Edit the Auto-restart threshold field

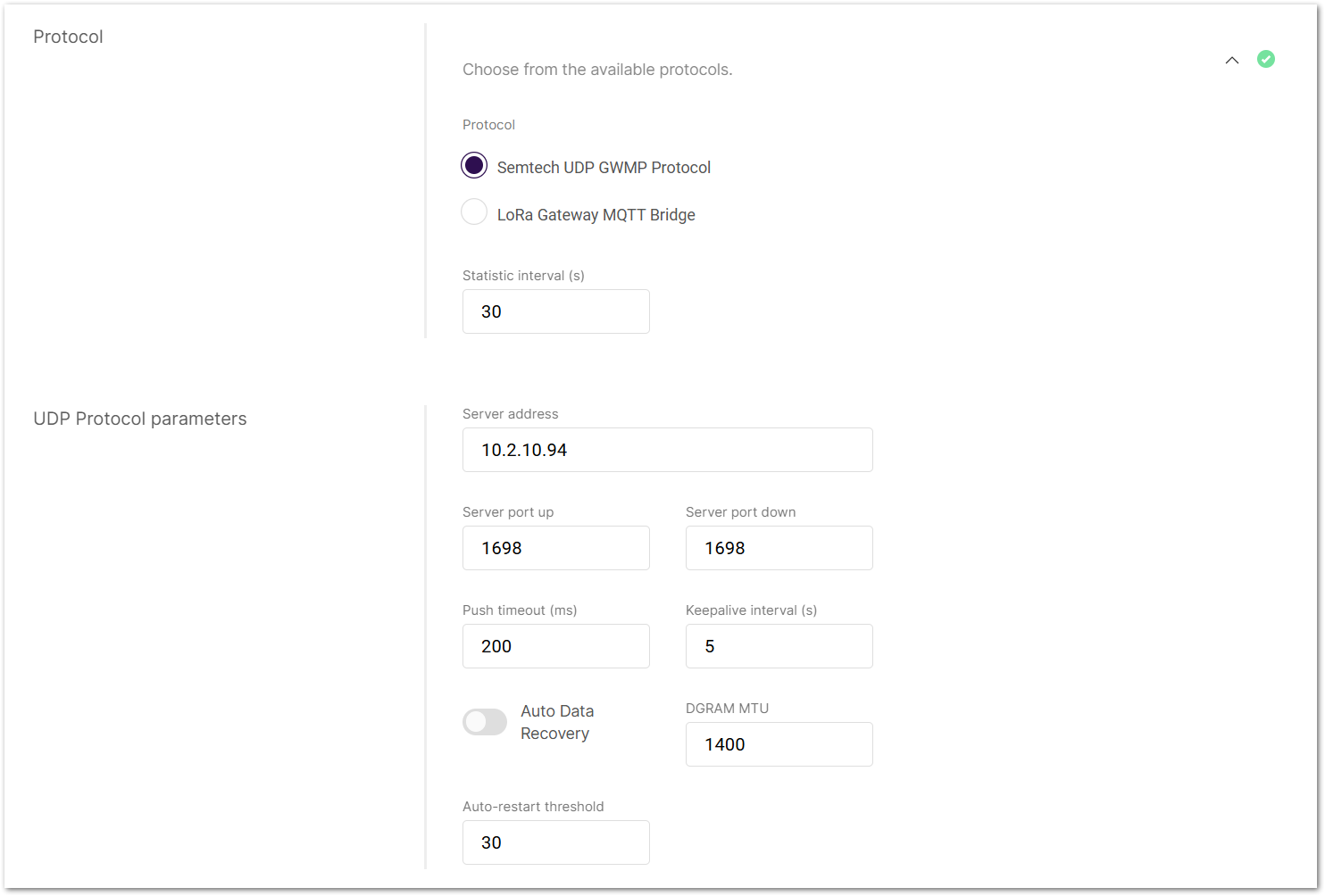point(555,842)
